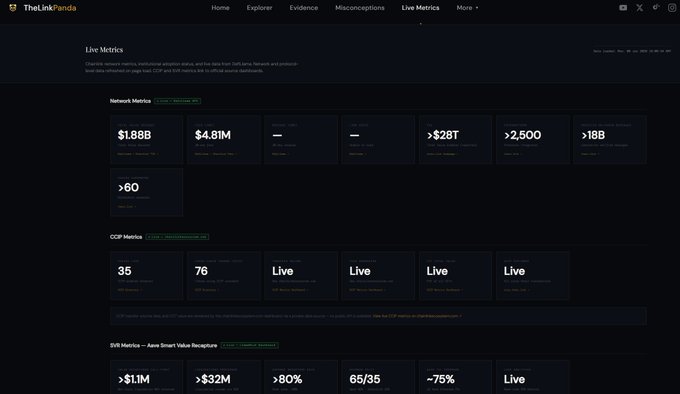Click the >80% SVR metric card

click(x=301, y=377)
